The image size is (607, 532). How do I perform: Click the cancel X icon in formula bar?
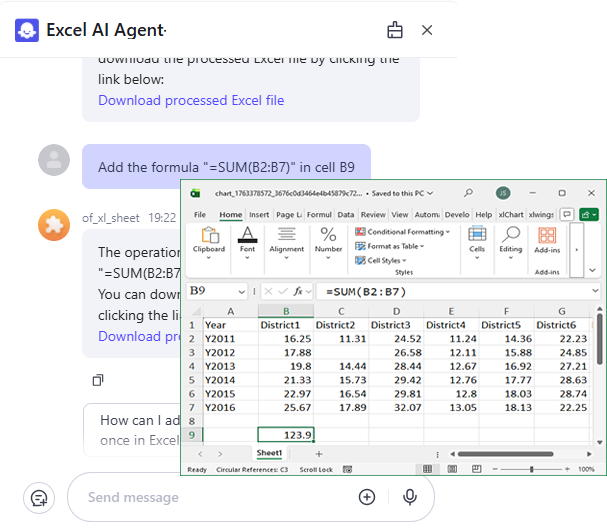pos(269,291)
